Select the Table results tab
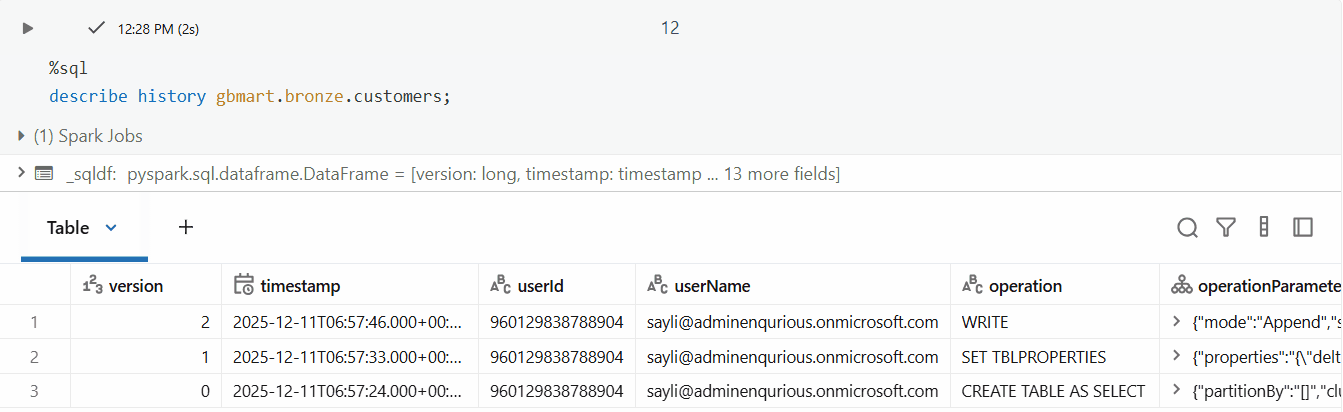Viewport: 1343px width, 412px height. tap(68, 228)
